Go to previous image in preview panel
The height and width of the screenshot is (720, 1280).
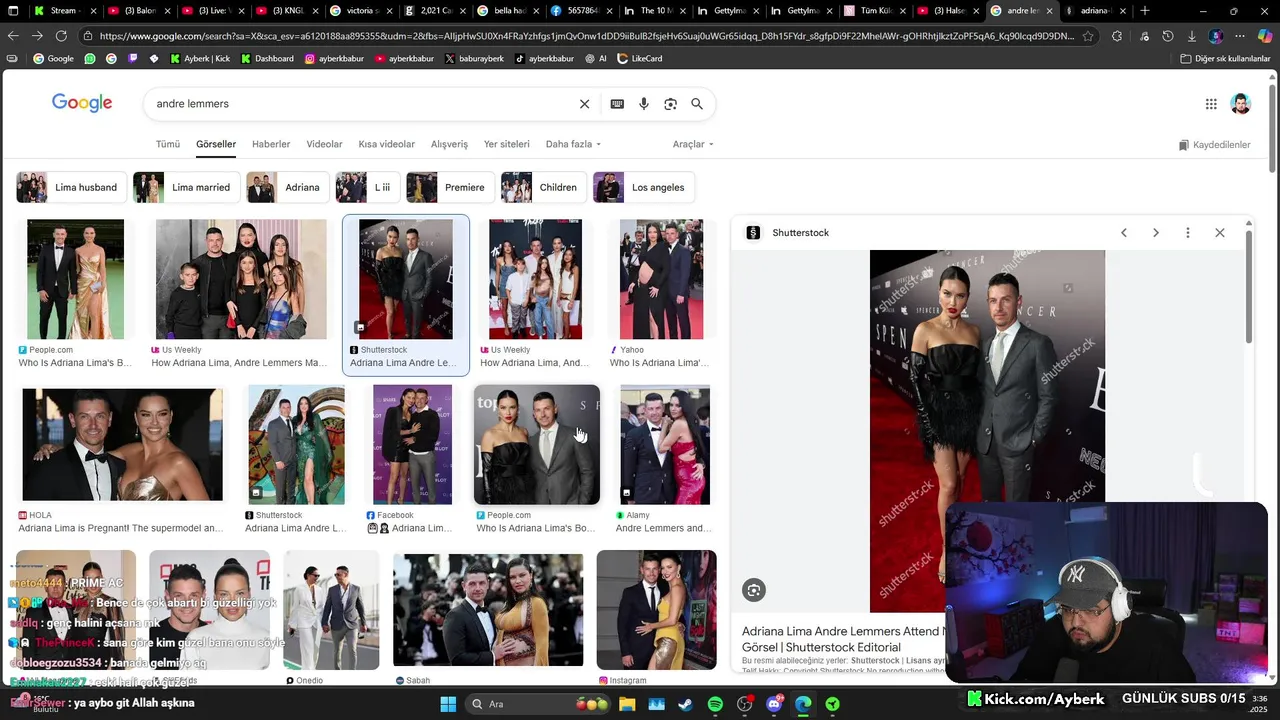click(1124, 233)
